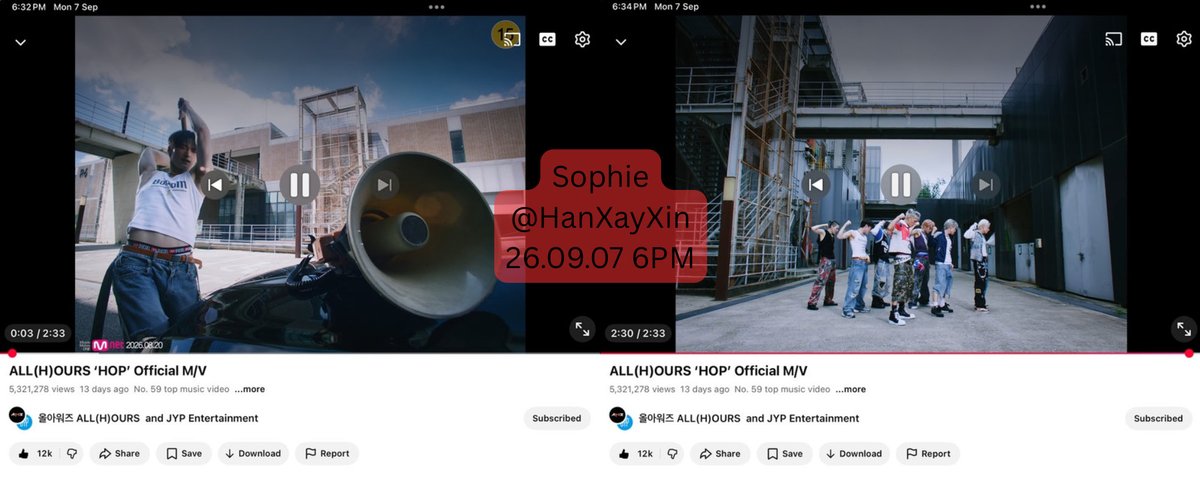The width and height of the screenshot is (1200, 491).
Task: Click the right video progress scrubber dot
Action: coord(1189,352)
